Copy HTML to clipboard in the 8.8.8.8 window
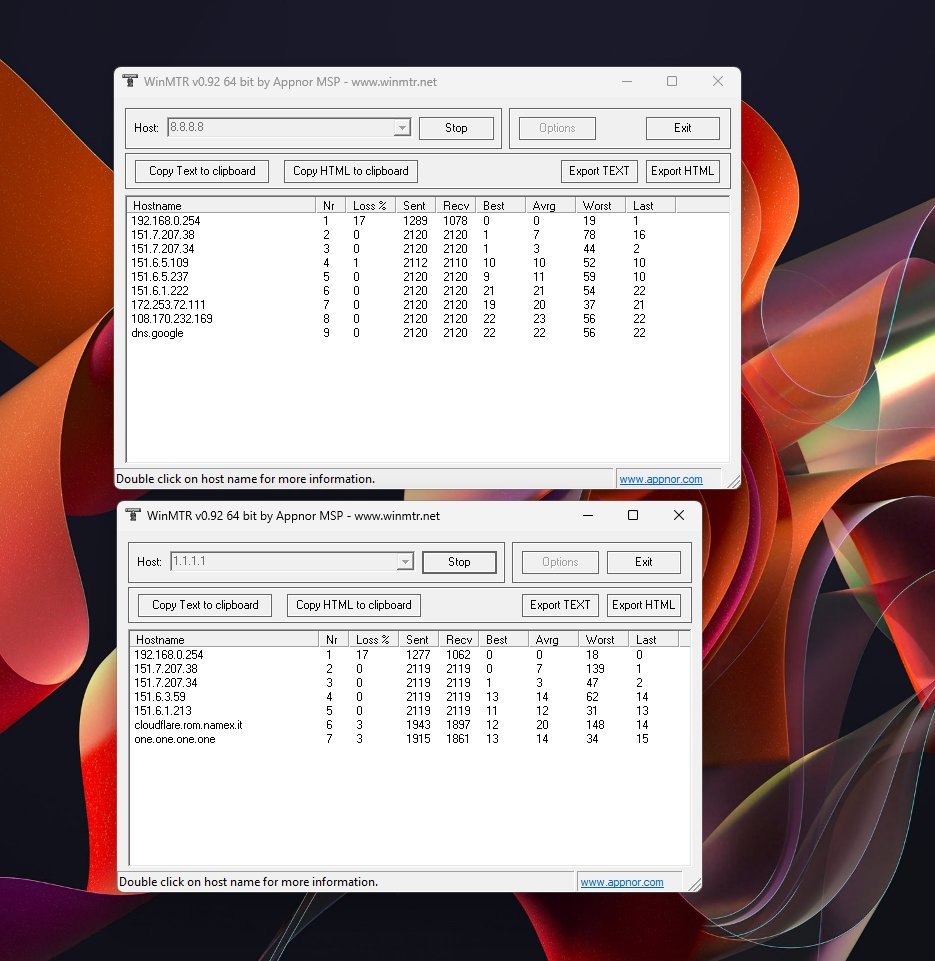This screenshot has height=961, width=935. 351,171
